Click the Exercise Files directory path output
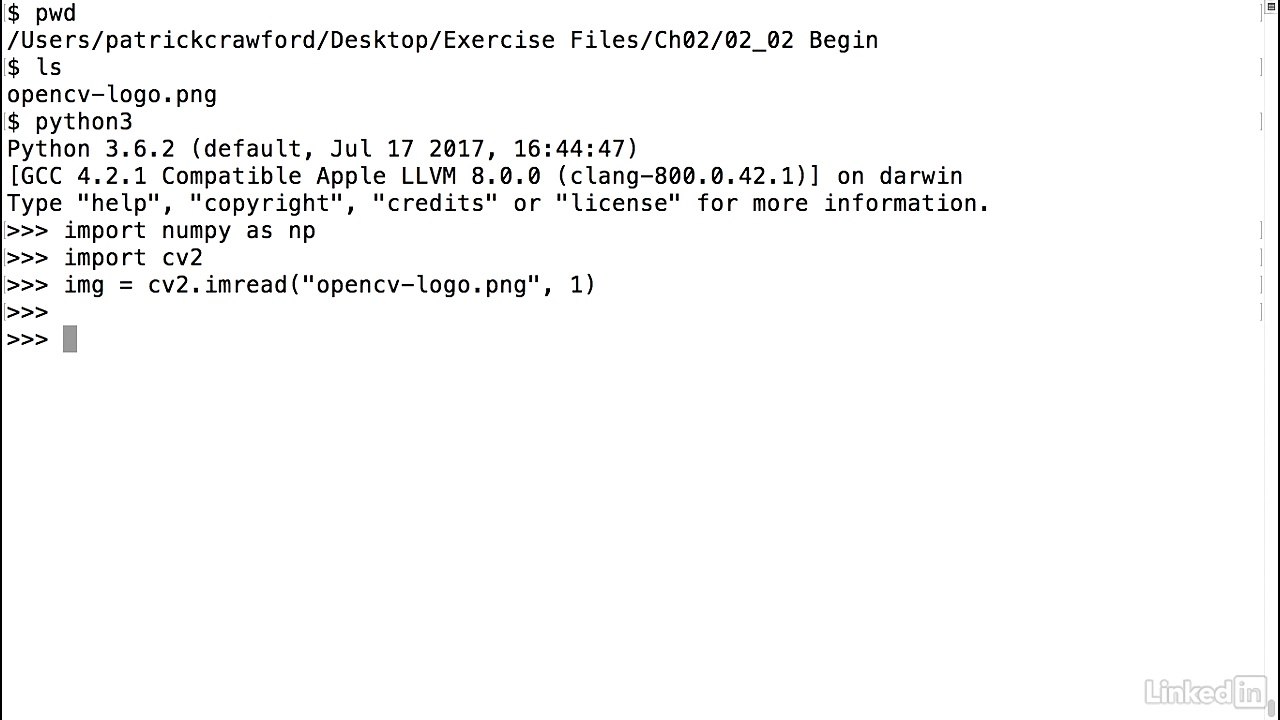 442,40
